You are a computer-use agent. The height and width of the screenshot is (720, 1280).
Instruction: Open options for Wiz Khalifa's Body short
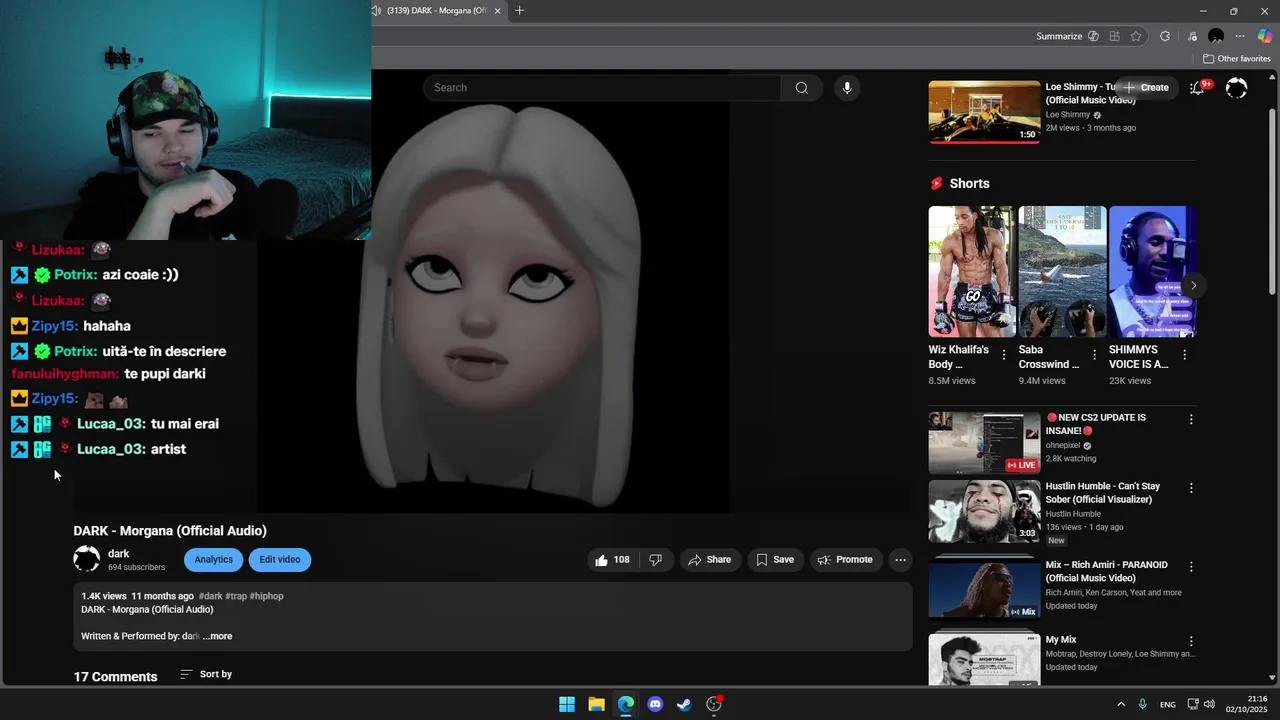click(1004, 355)
